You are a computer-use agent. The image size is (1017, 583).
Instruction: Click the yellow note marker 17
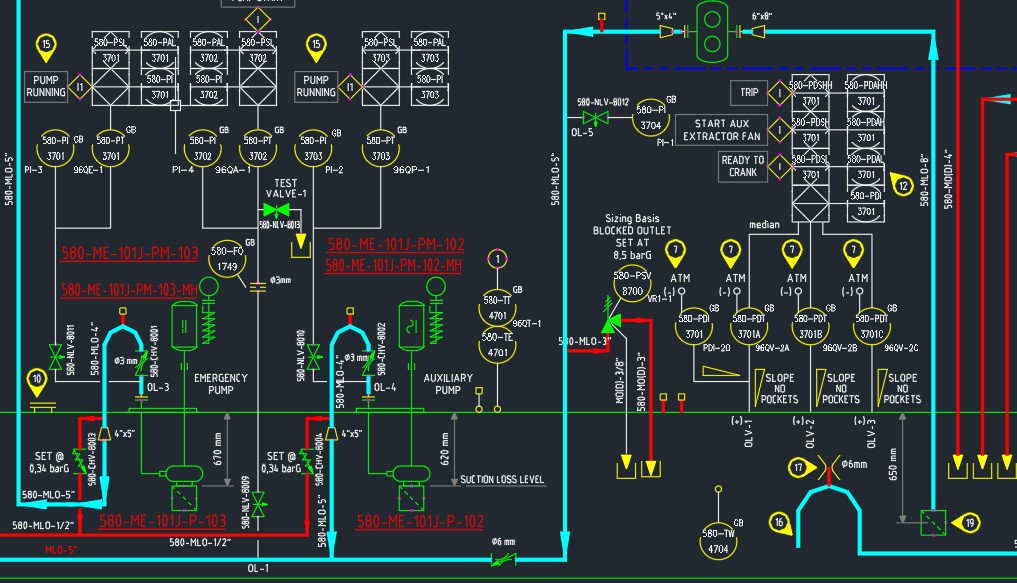point(798,466)
